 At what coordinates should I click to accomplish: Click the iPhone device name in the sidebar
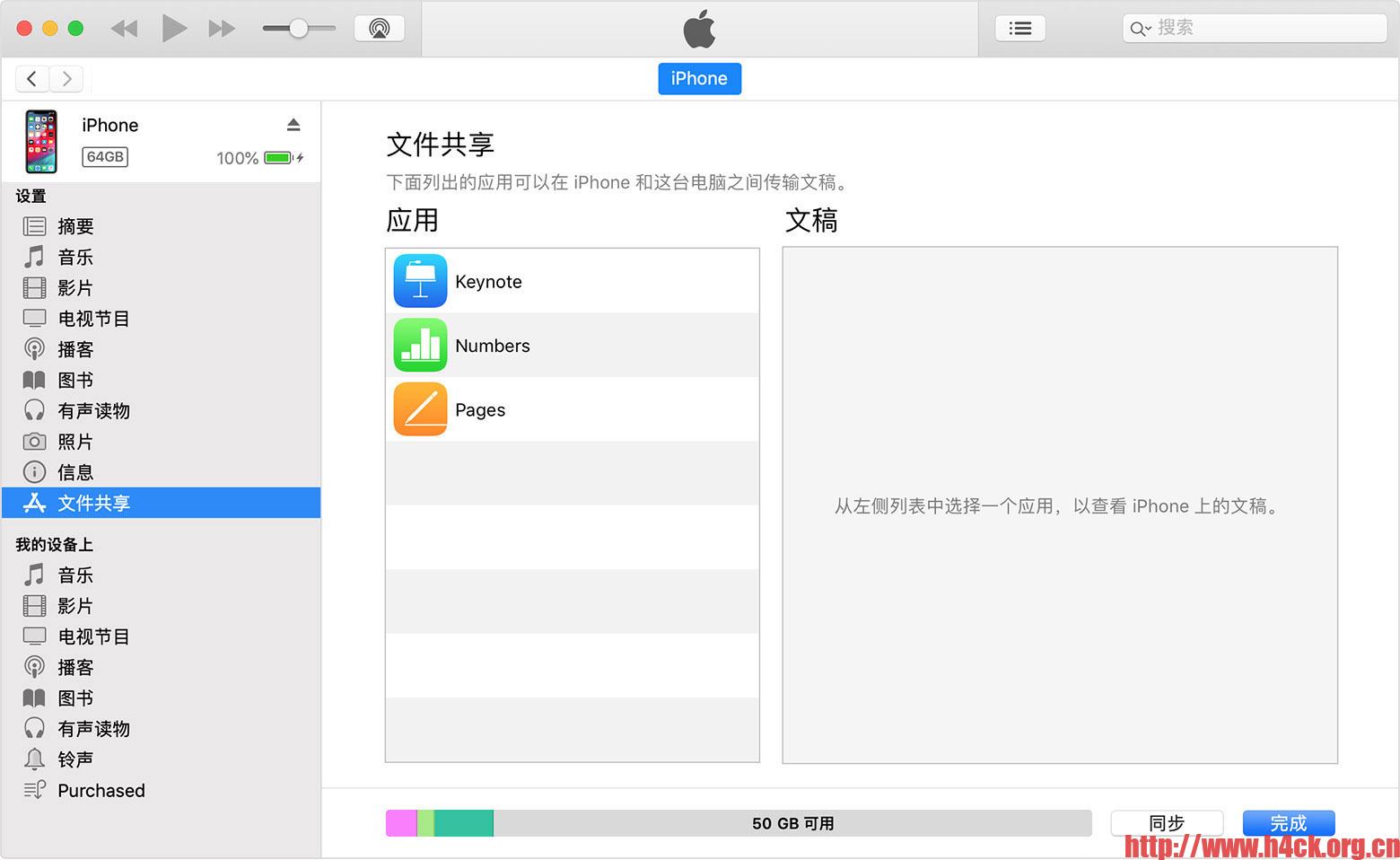tap(110, 125)
